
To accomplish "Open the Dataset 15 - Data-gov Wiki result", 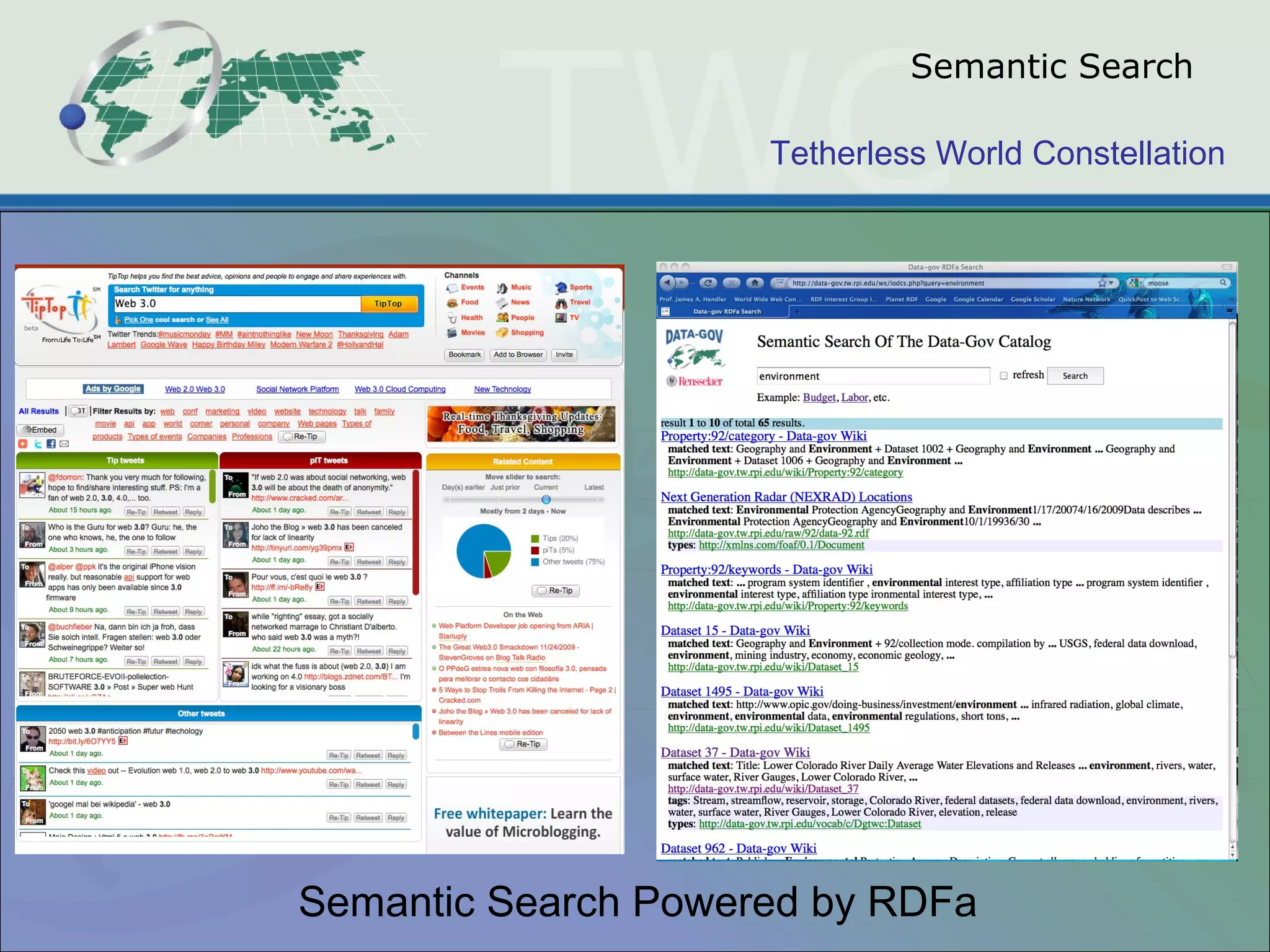I will click(x=735, y=630).
